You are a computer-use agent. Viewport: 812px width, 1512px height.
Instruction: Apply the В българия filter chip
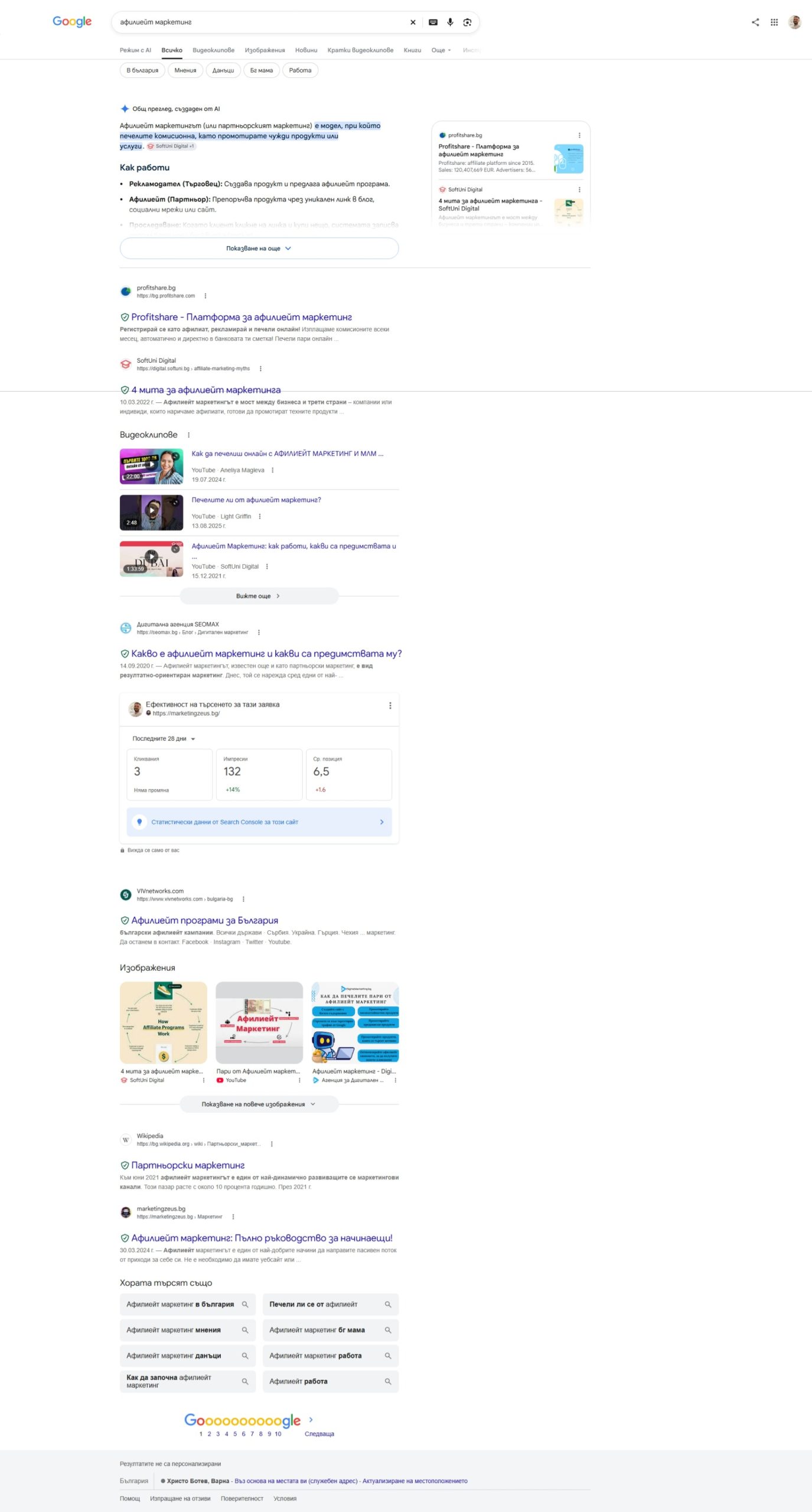(x=142, y=70)
